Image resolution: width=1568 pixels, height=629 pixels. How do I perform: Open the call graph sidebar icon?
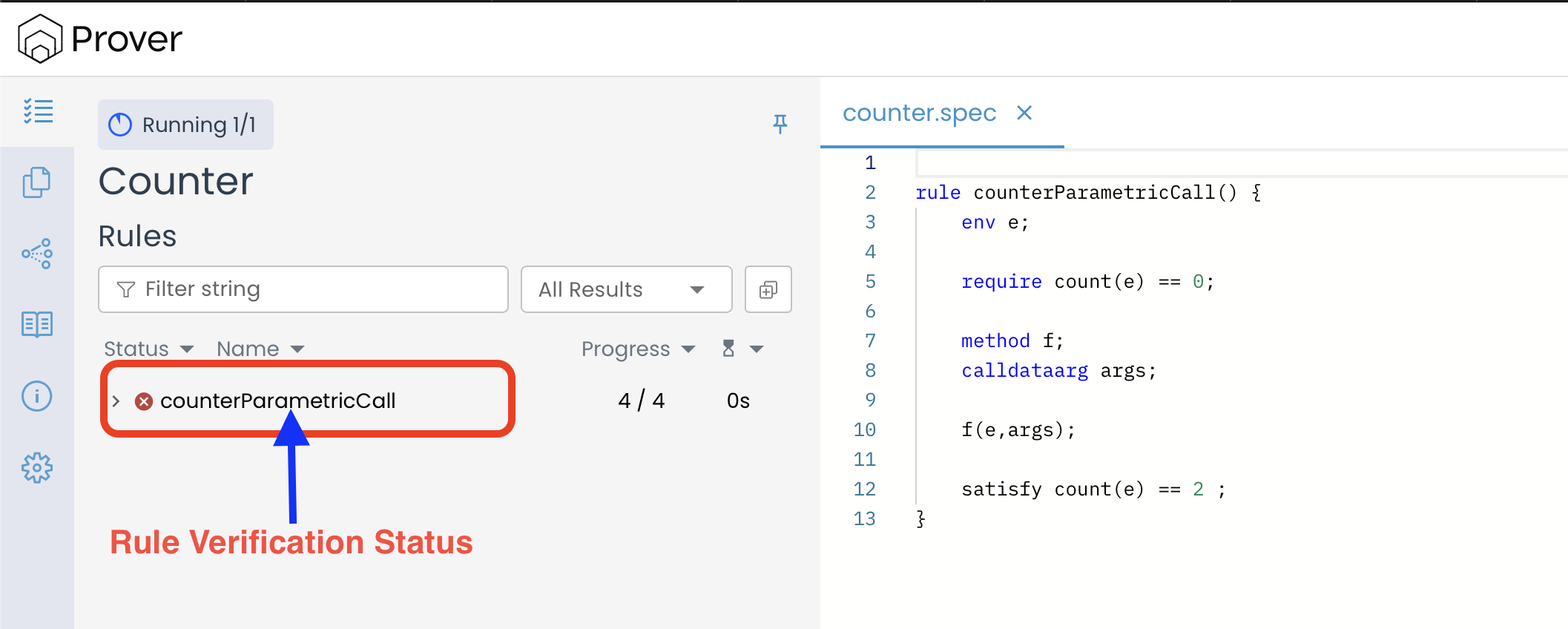click(37, 254)
